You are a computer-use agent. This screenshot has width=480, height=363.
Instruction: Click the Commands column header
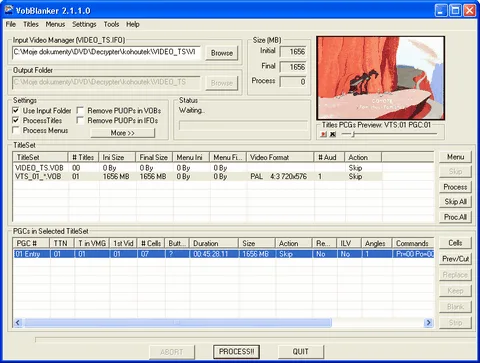(413, 243)
